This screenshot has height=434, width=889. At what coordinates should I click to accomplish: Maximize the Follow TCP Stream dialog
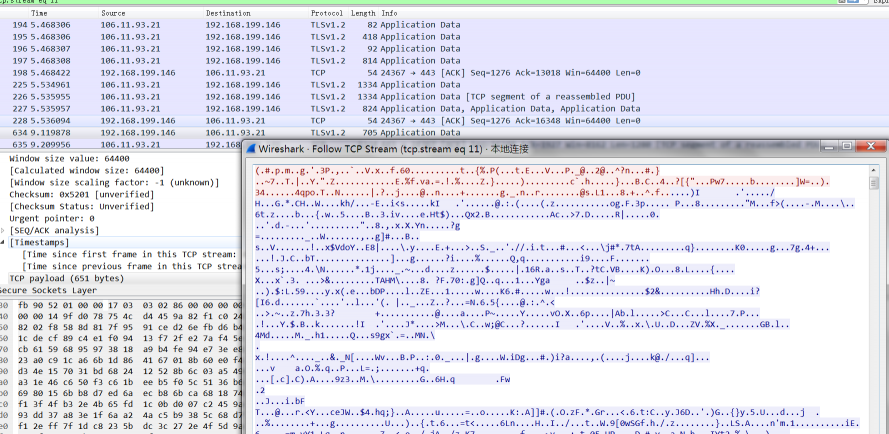(x=846, y=146)
